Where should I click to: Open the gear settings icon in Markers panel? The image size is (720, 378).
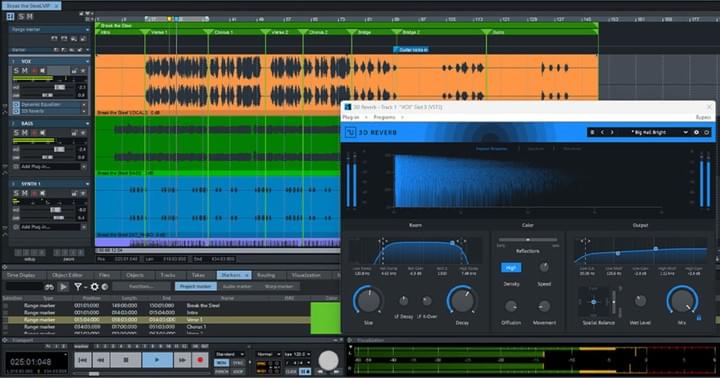[x=94, y=287]
